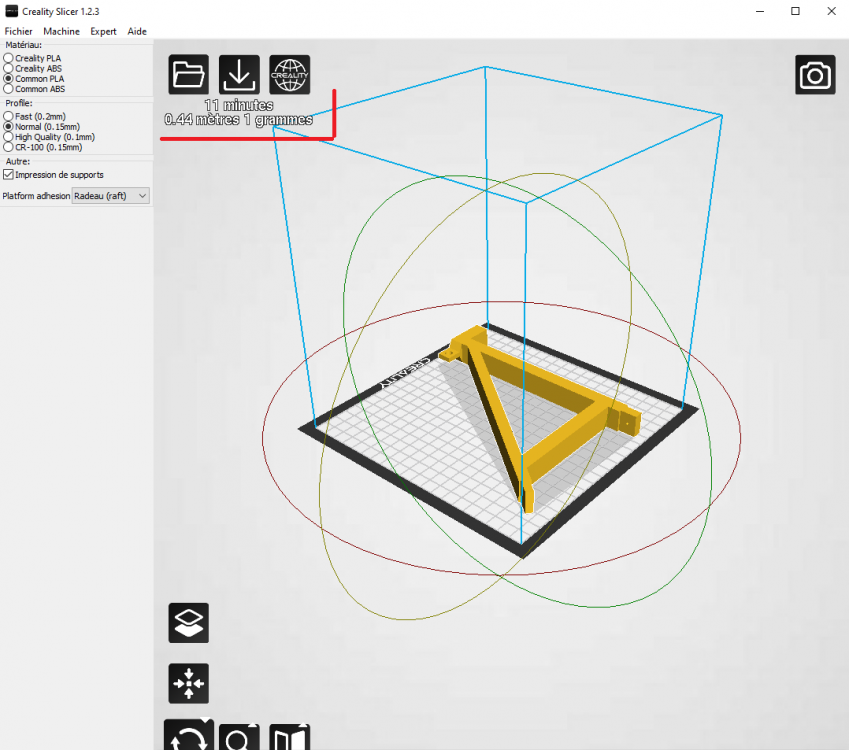Maximize the Creality Slicer window

[795, 11]
